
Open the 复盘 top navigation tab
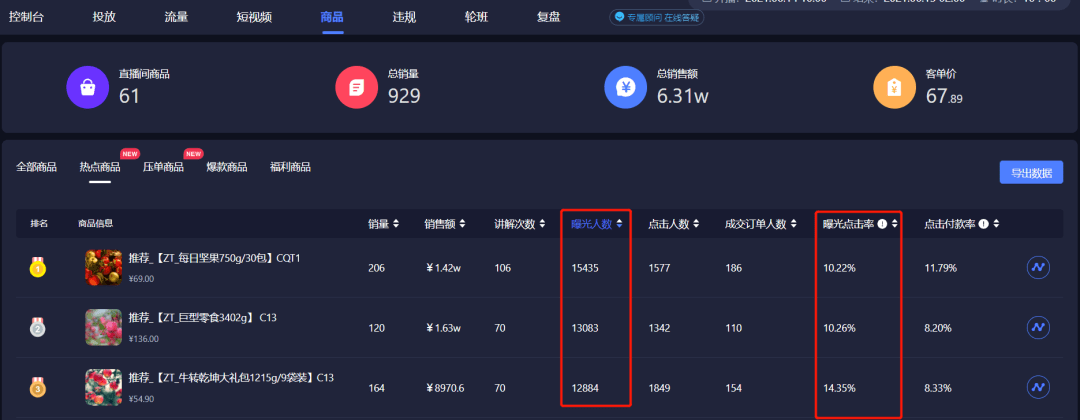click(548, 17)
